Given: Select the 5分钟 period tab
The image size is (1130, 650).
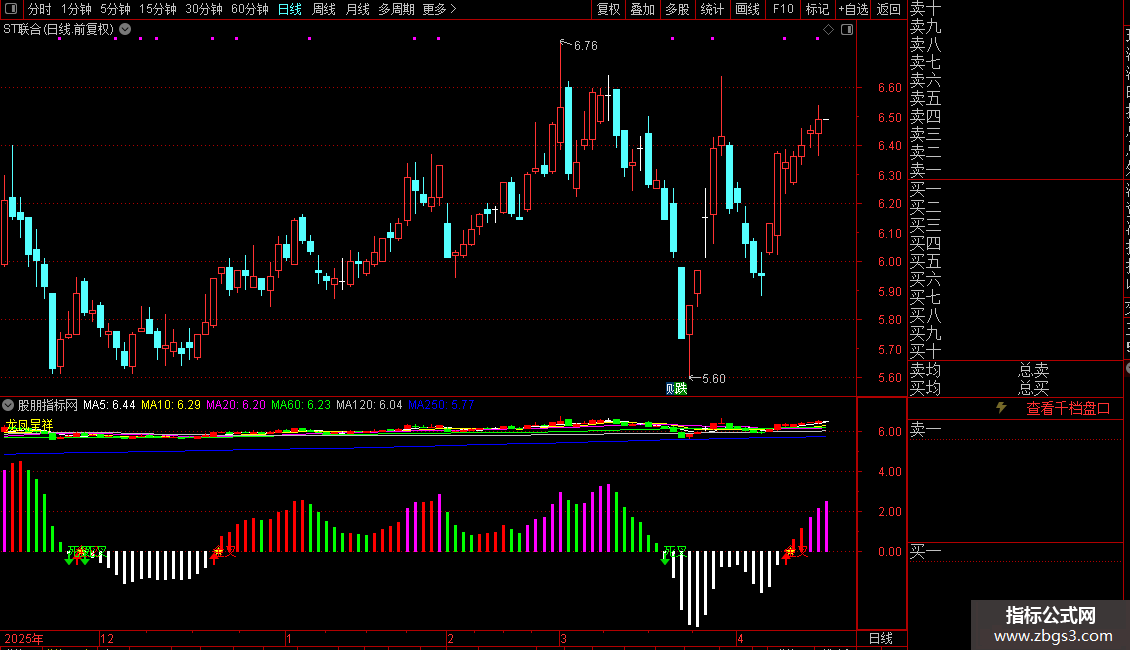Looking at the screenshot, I should click(115, 9).
